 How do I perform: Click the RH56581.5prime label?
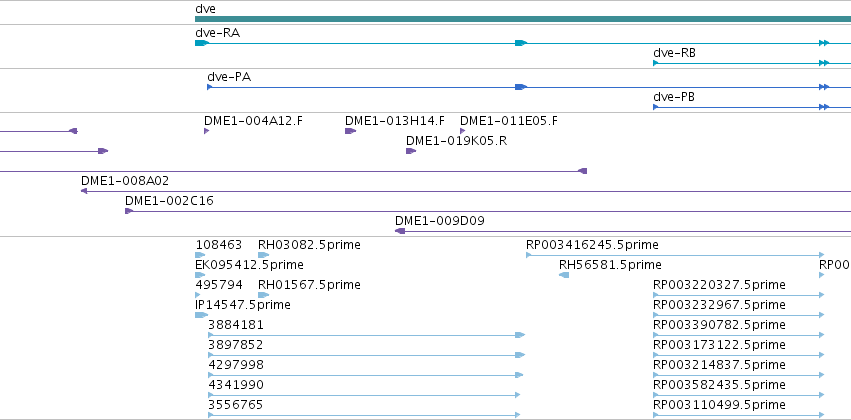click(x=610, y=265)
